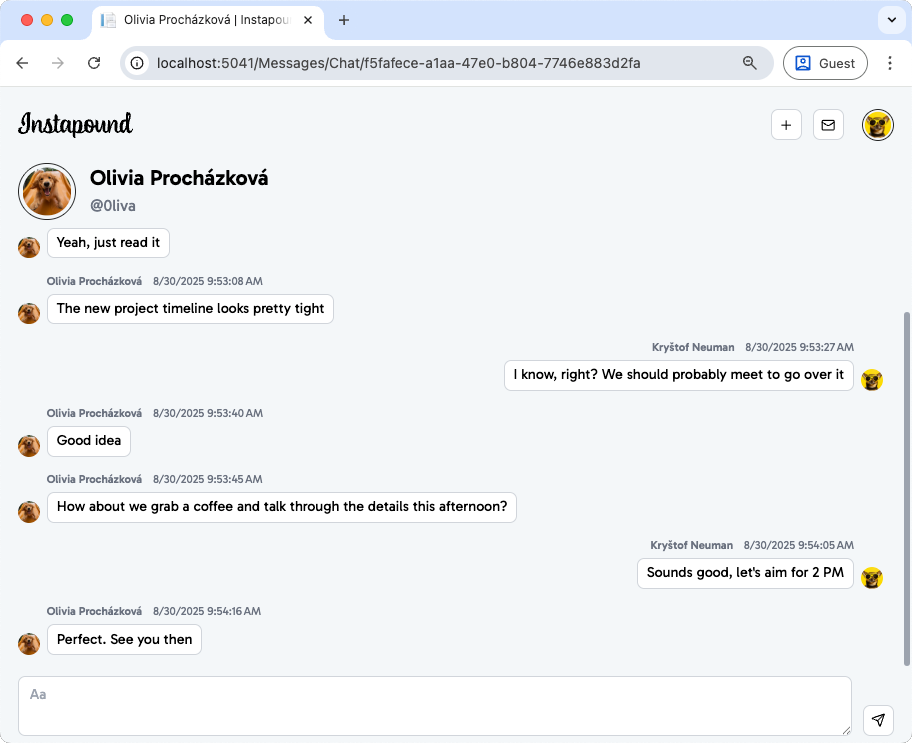Select the Olivia Procházková browser tab

(210, 20)
